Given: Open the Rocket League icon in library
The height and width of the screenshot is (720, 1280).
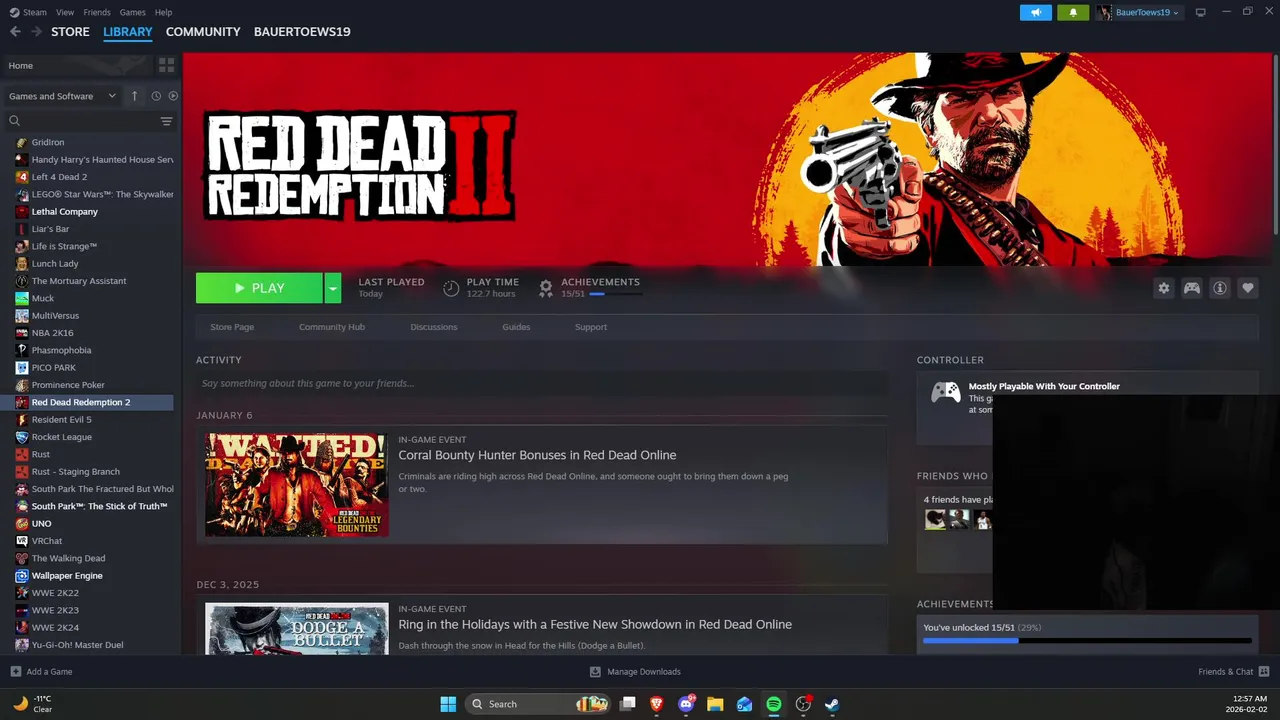Looking at the screenshot, I should 22,437.
